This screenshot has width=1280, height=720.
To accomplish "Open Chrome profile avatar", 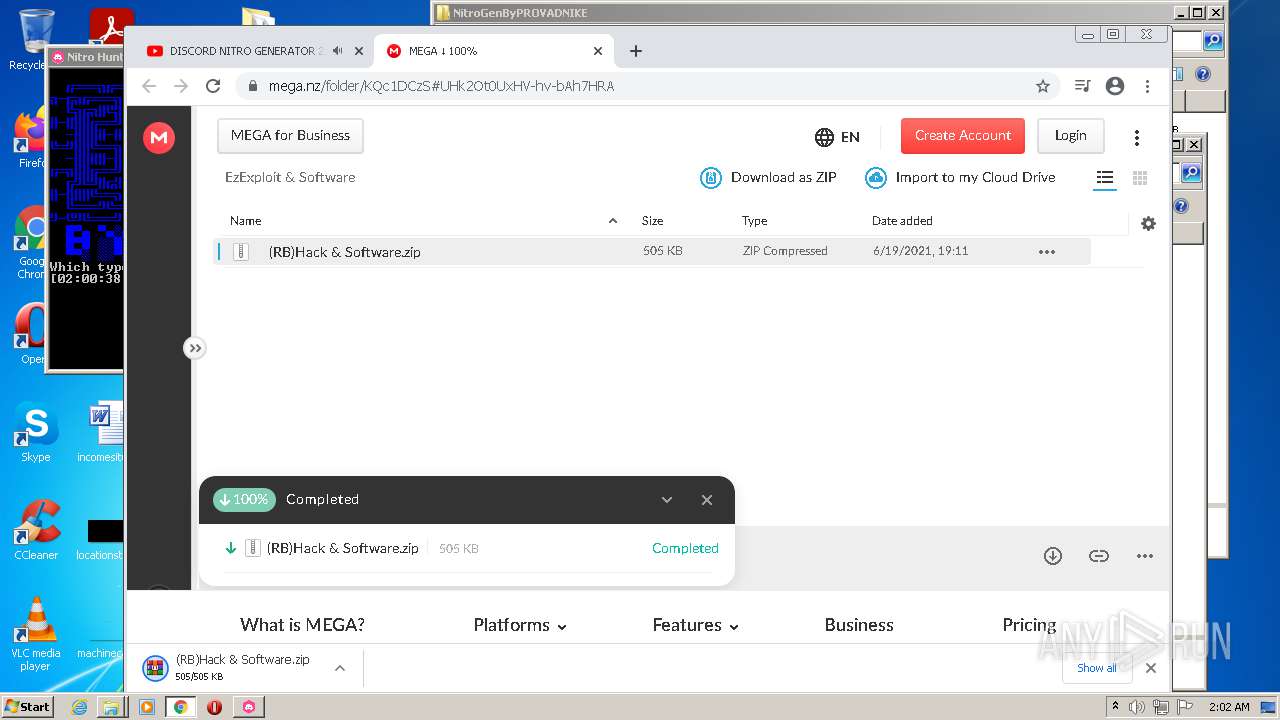I will pyautogui.click(x=1115, y=86).
